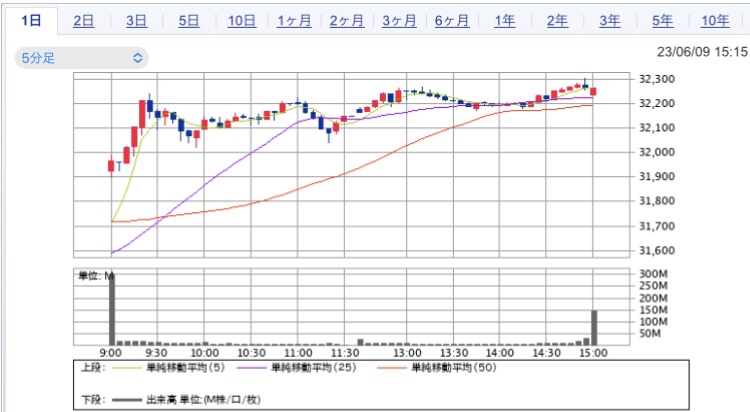The height and width of the screenshot is (412, 750).
Task: Open the 1年 chart period
Action: point(505,21)
